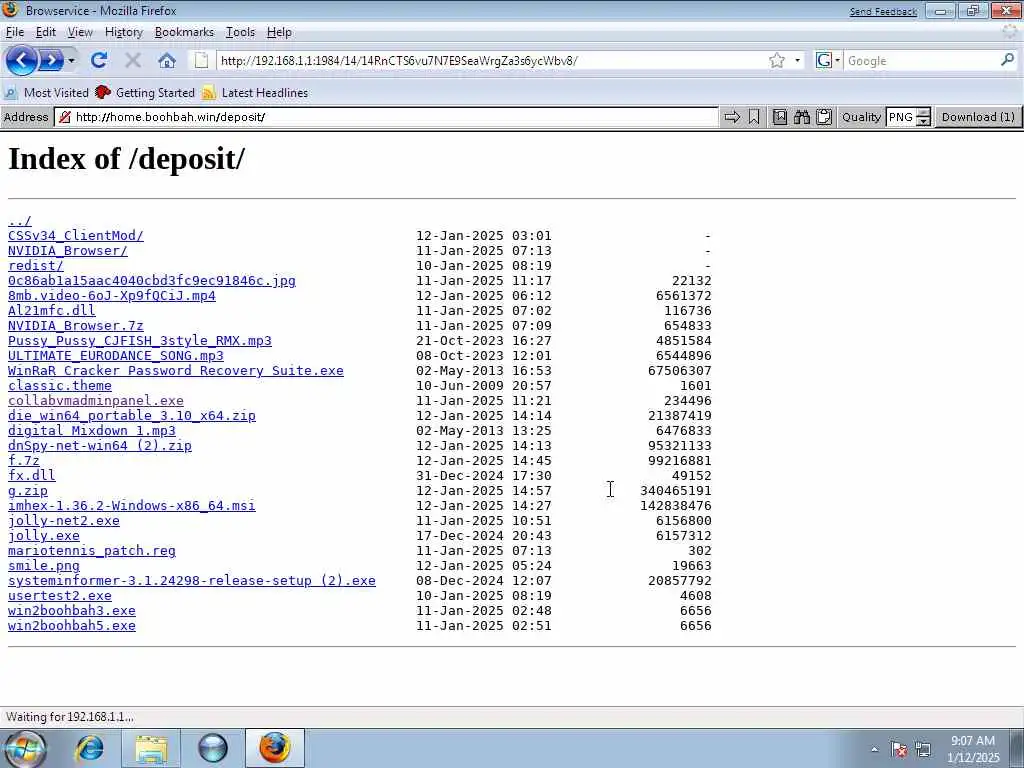Viewport: 1024px width, 768px height.
Task: Open the CSSv34_ClientMod/ folder
Action: click(76, 236)
